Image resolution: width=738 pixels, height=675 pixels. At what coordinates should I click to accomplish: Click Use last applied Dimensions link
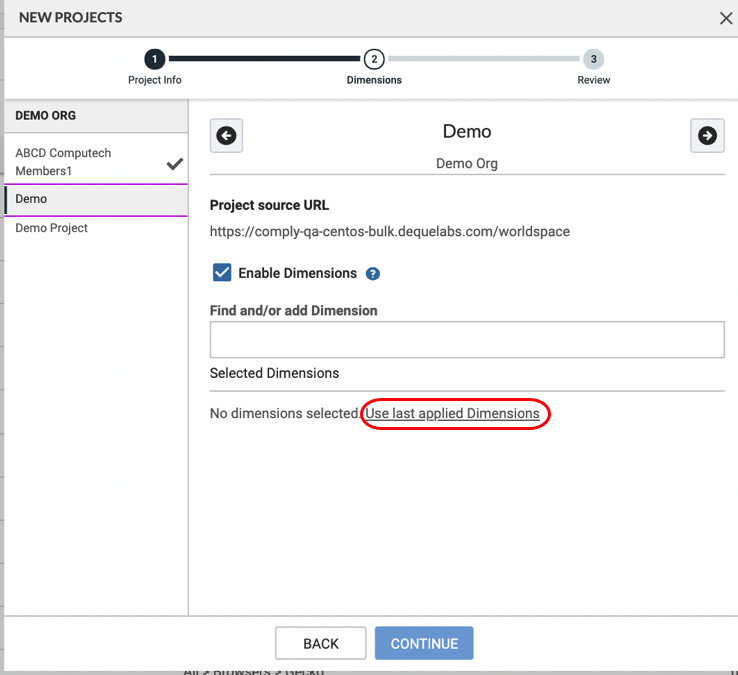click(x=452, y=414)
